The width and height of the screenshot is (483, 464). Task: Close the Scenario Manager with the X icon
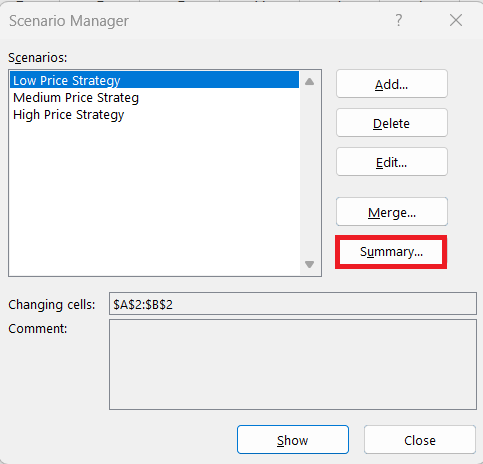pyautogui.click(x=456, y=20)
